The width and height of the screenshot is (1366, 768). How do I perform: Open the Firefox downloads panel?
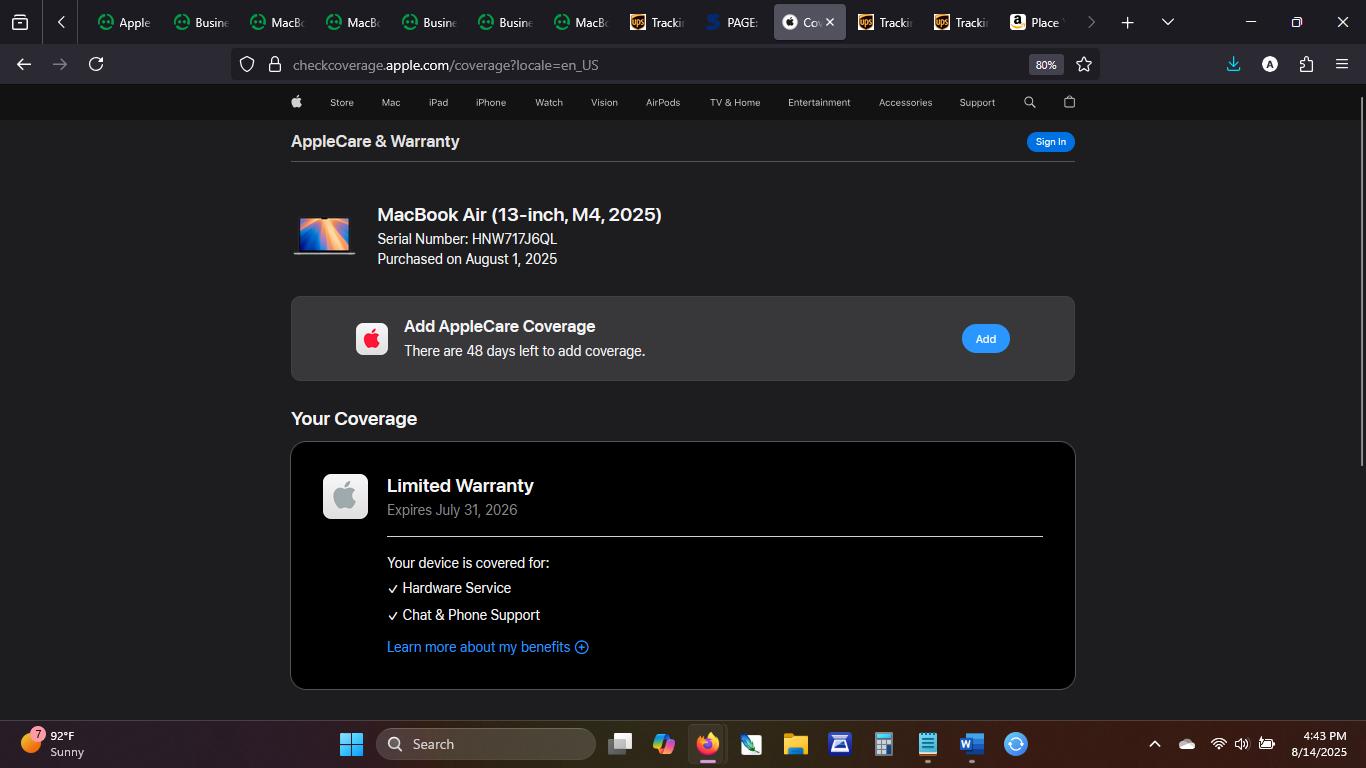1233,64
